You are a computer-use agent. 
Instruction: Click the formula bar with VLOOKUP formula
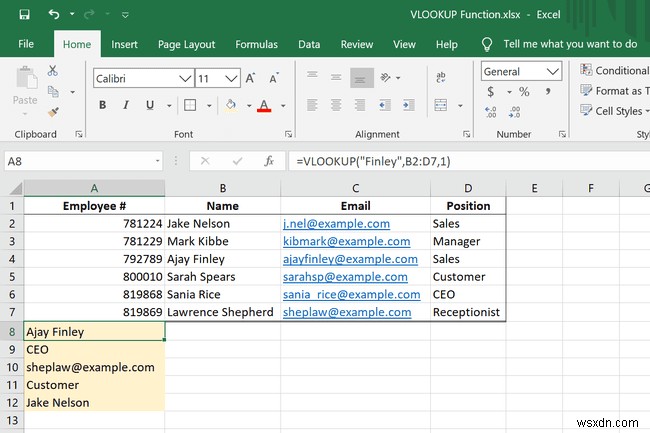pos(469,161)
